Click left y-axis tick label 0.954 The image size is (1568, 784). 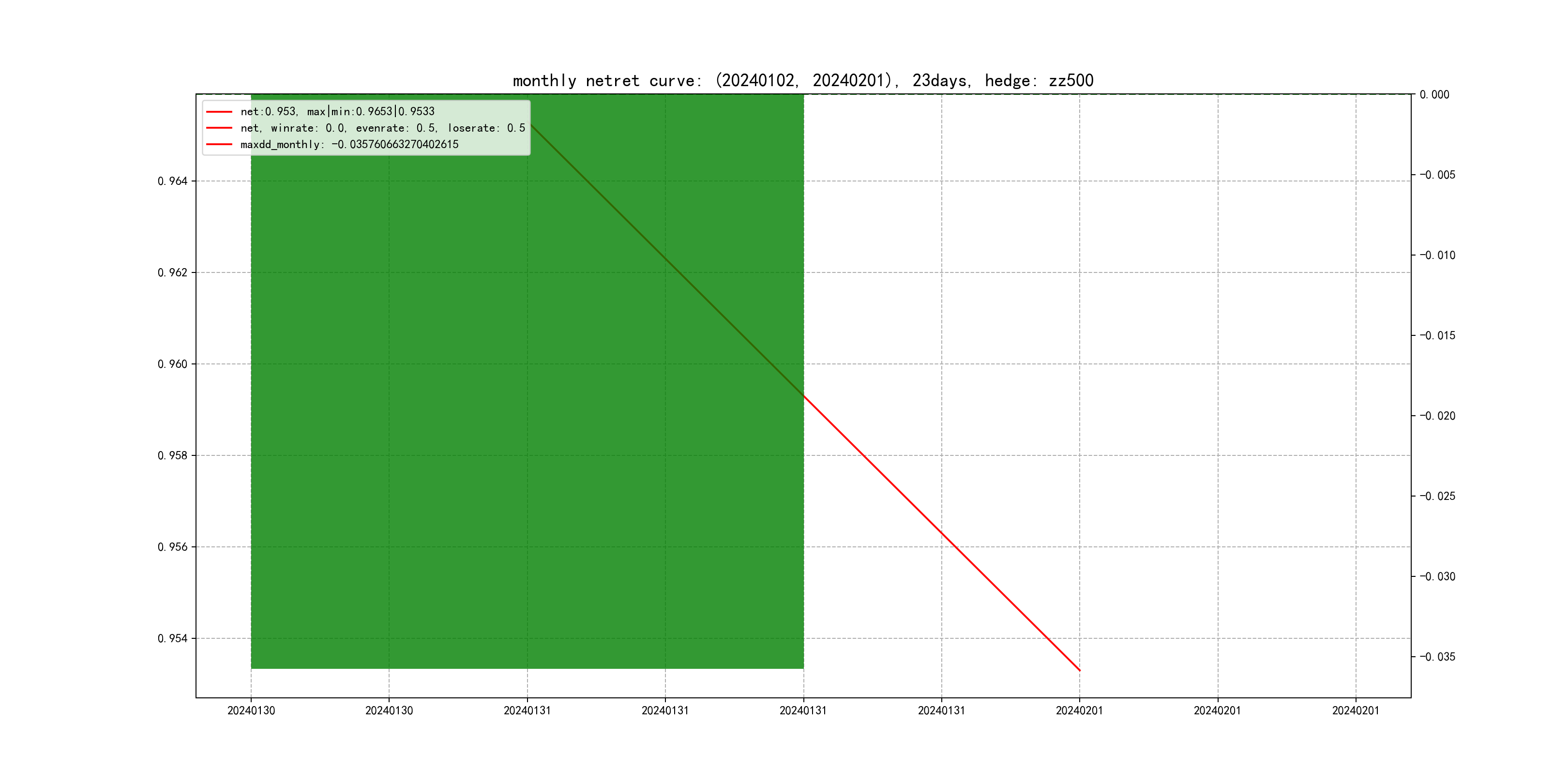pyautogui.click(x=172, y=638)
